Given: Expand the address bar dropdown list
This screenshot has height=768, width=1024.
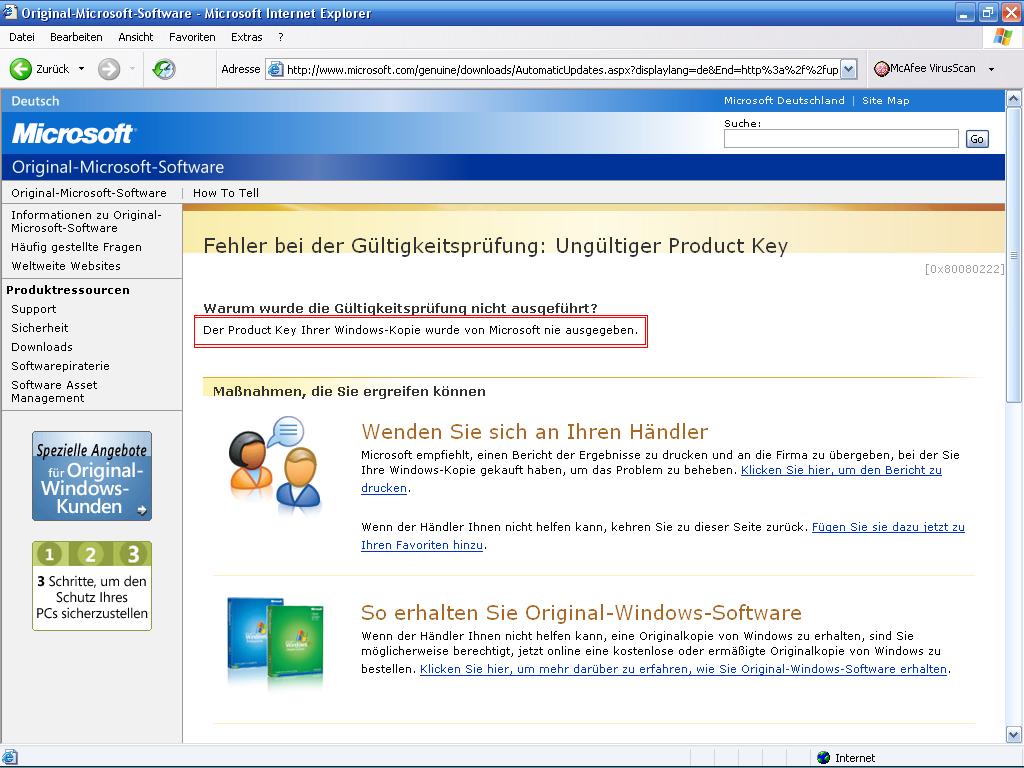Looking at the screenshot, I should point(848,69).
